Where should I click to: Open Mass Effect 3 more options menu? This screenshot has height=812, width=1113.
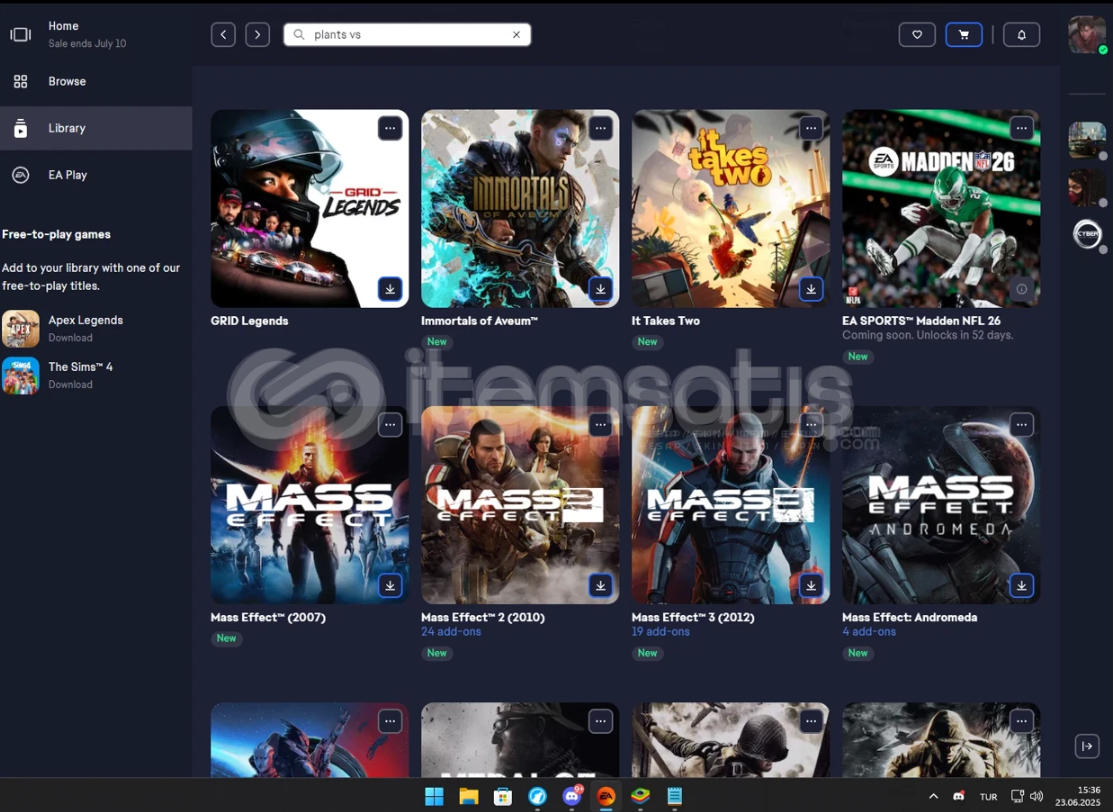[811, 425]
